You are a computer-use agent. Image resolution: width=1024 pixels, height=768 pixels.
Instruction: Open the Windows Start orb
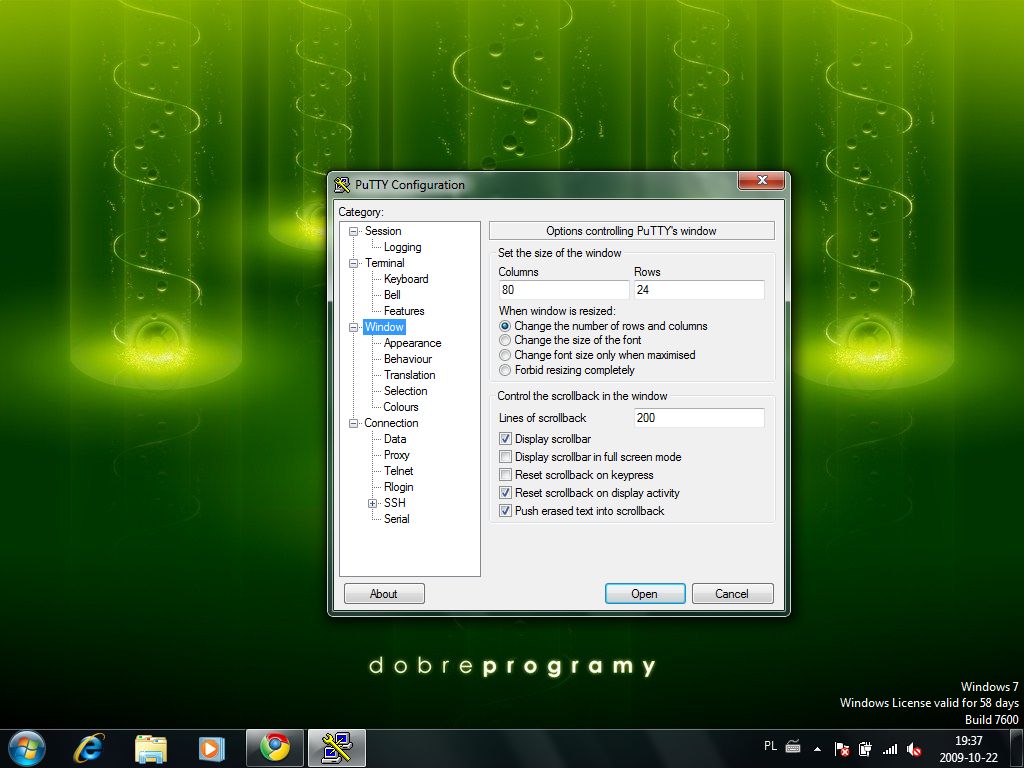click(27, 748)
